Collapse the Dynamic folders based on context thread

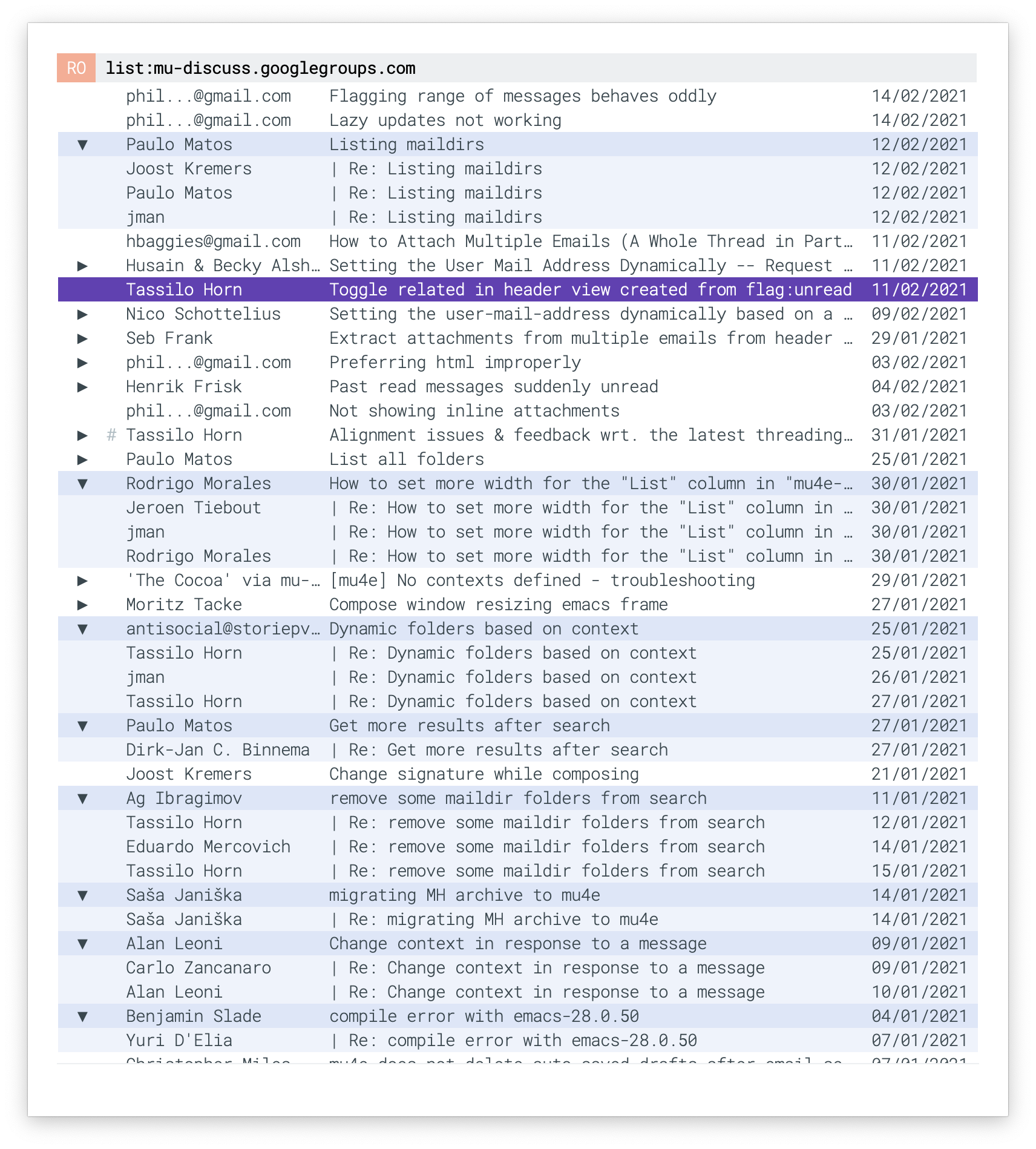pyautogui.click(x=83, y=629)
